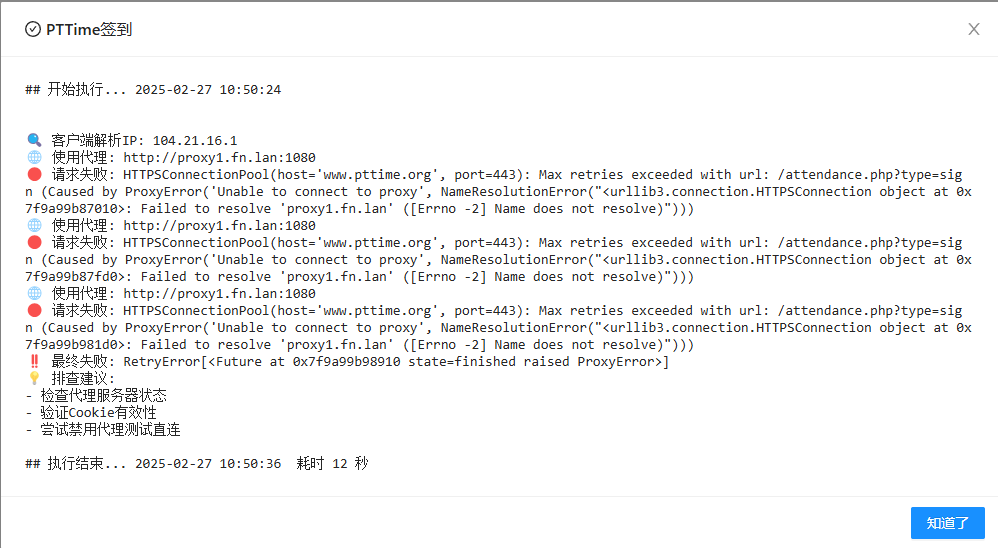Click the 执行结束 耗时 12 秒 line
This screenshot has height=548, width=998.
pyautogui.click(x=197, y=463)
